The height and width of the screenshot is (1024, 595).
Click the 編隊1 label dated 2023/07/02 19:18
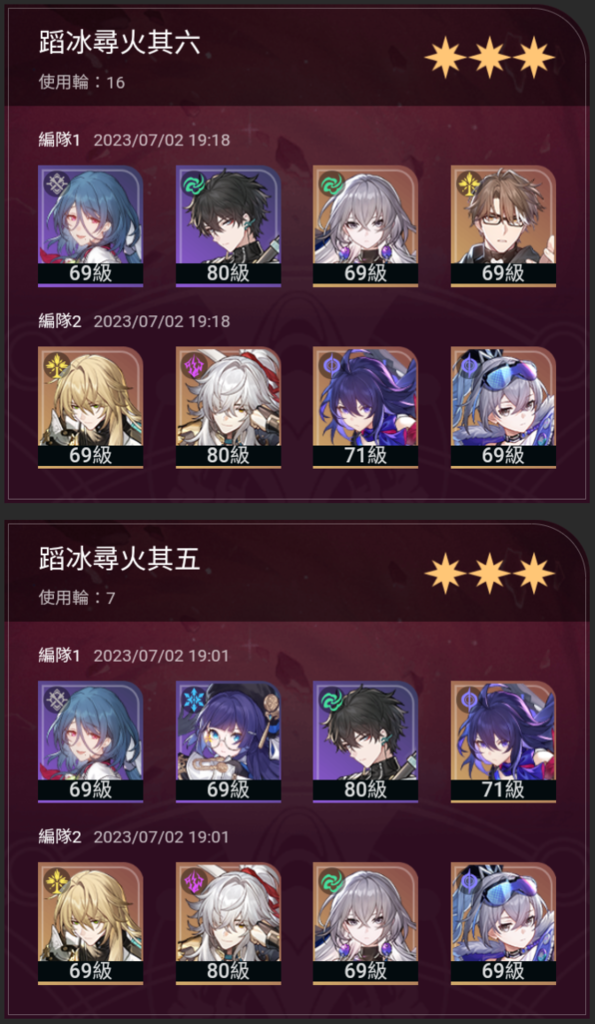coord(59,140)
